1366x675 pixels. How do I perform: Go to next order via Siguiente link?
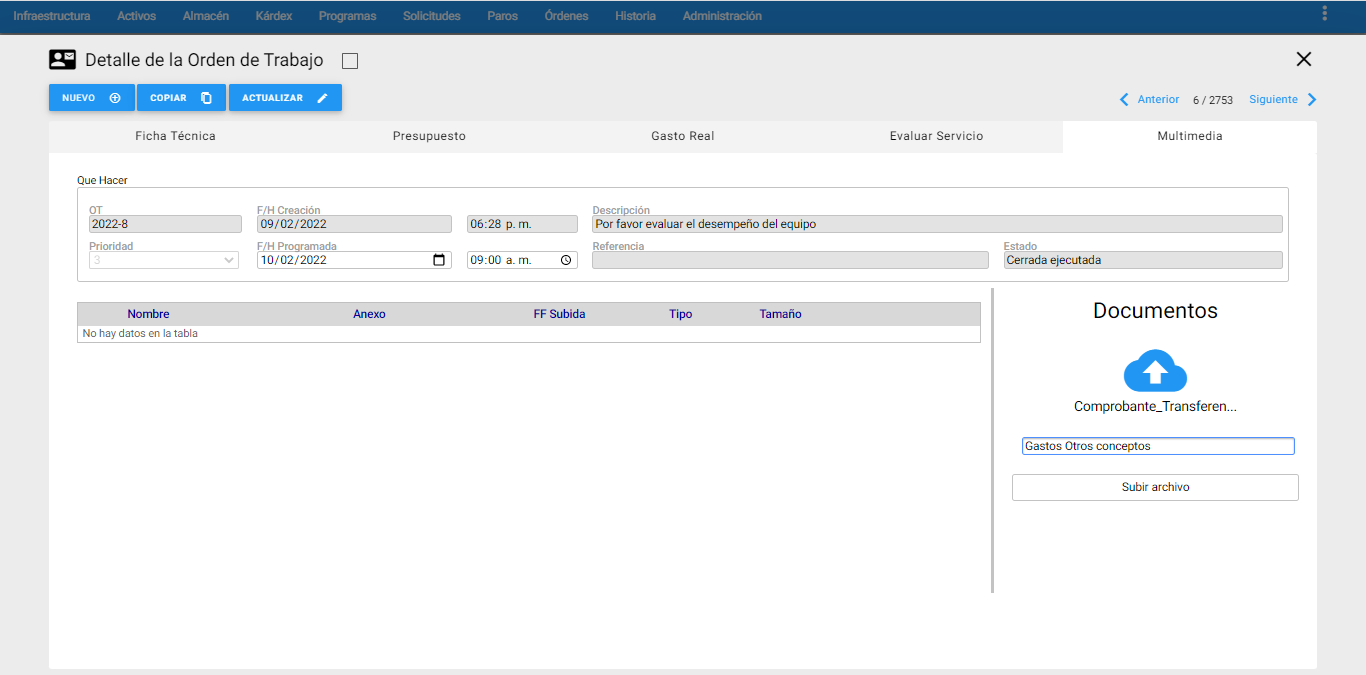tap(1273, 100)
